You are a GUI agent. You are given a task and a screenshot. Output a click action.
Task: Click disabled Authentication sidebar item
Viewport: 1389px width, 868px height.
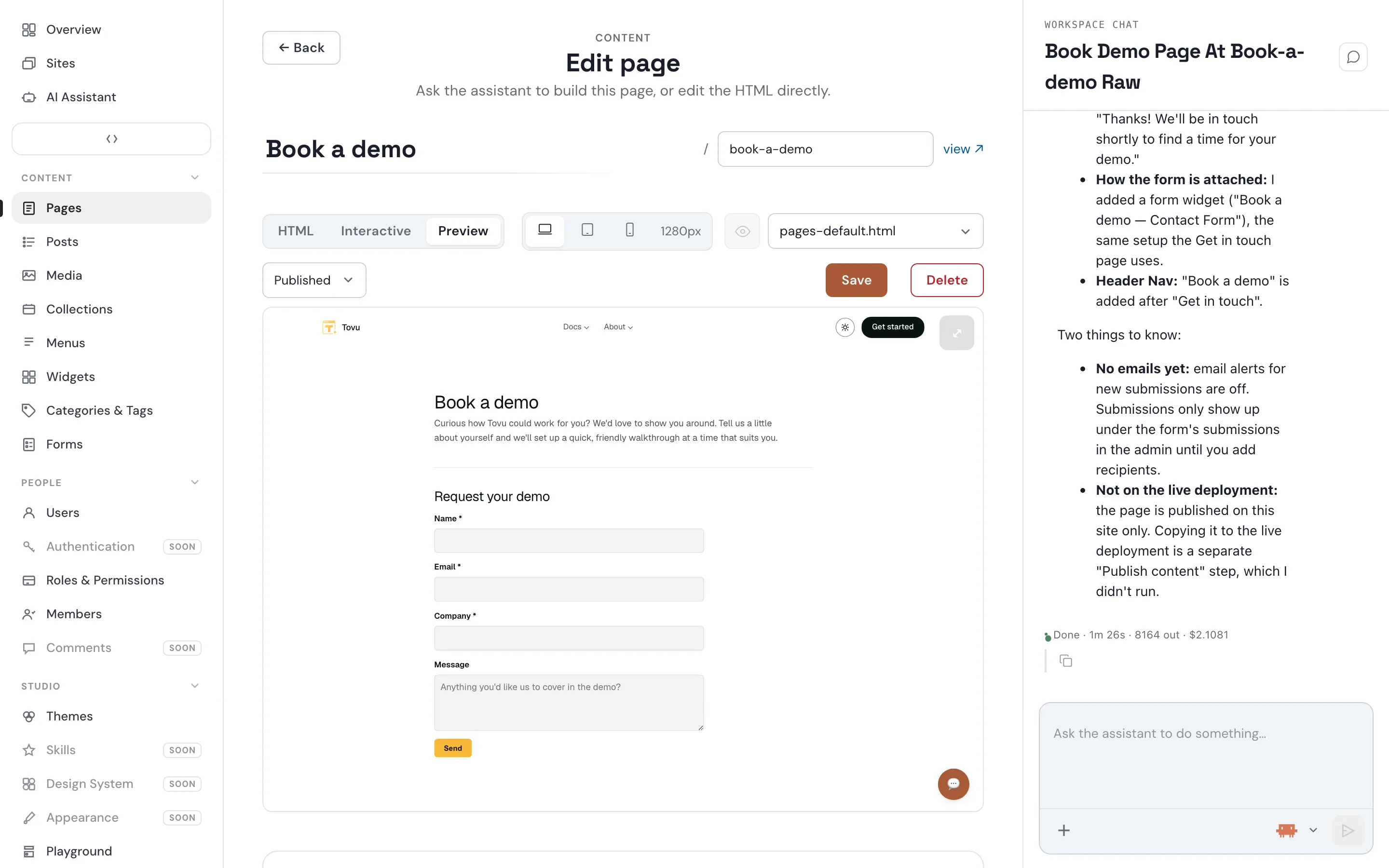click(111, 546)
